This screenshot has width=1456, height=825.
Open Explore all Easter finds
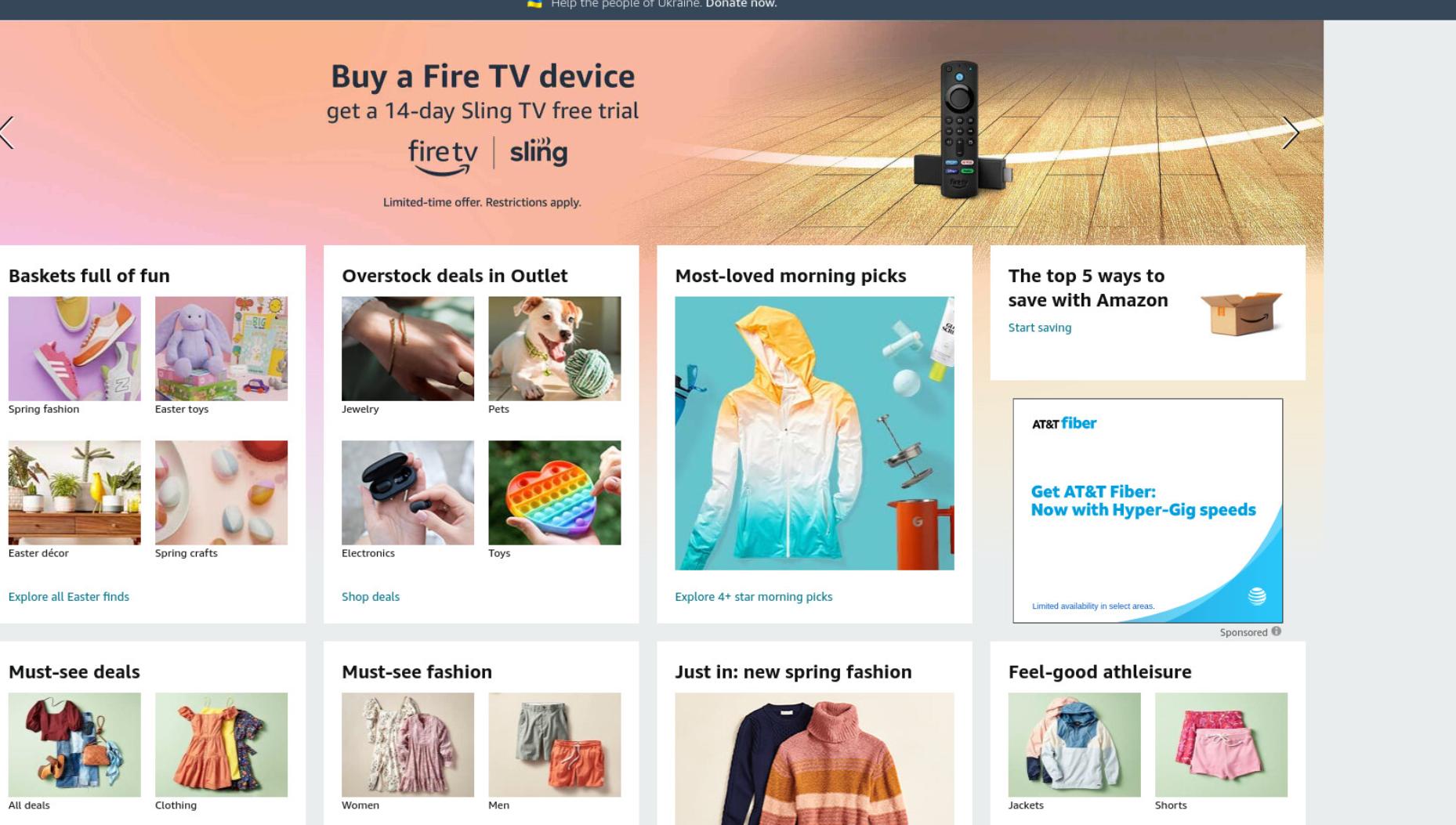pos(69,597)
